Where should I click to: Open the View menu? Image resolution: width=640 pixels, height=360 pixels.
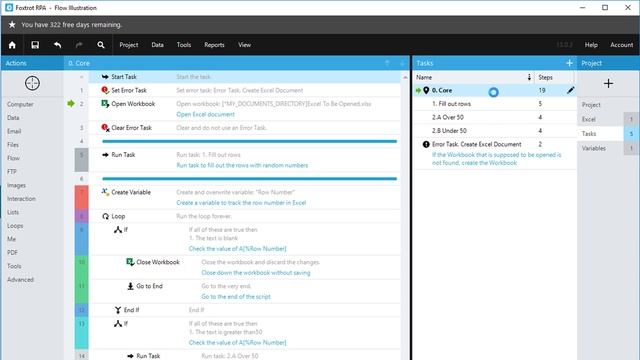point(244,45)
